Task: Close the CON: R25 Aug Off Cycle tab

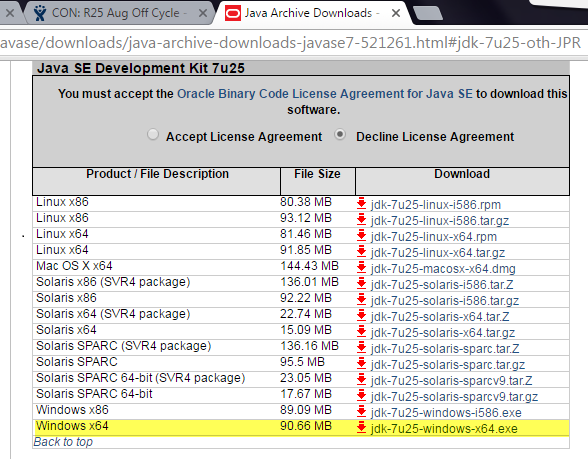Action: tap(202, 14)
